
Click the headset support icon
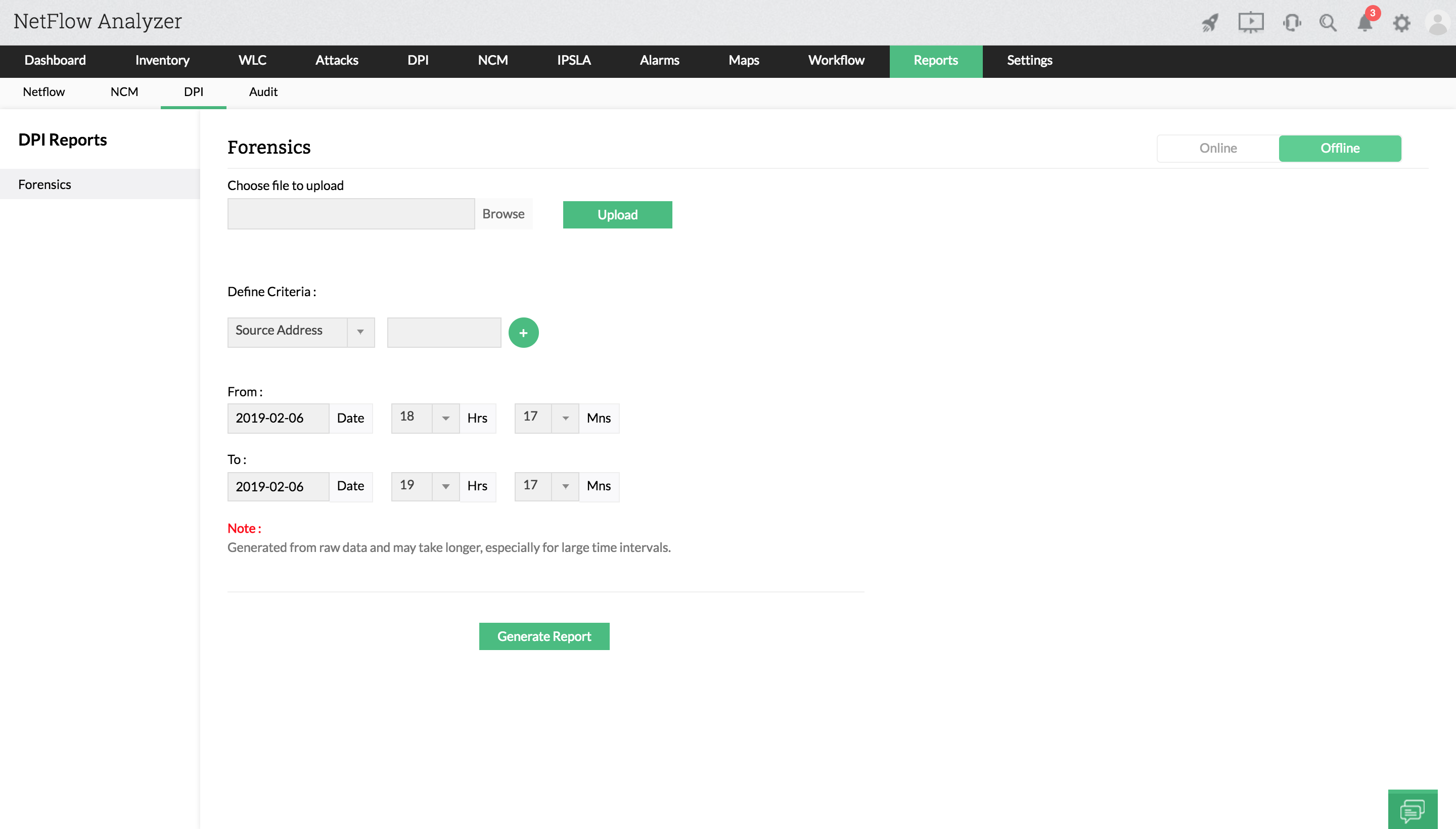click(1291, 23)
